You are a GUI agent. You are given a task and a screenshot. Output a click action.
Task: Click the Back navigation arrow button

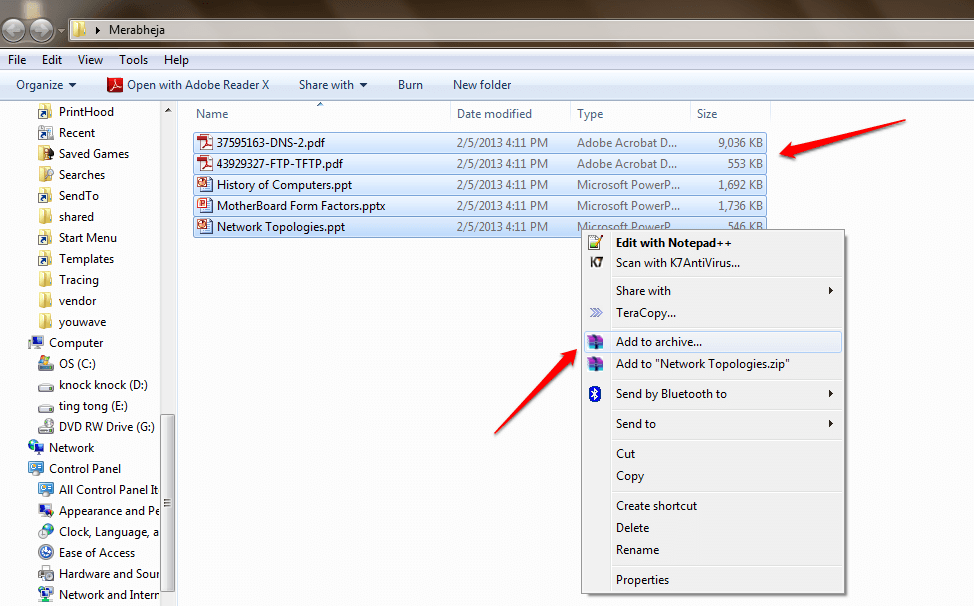click(14, 30)
